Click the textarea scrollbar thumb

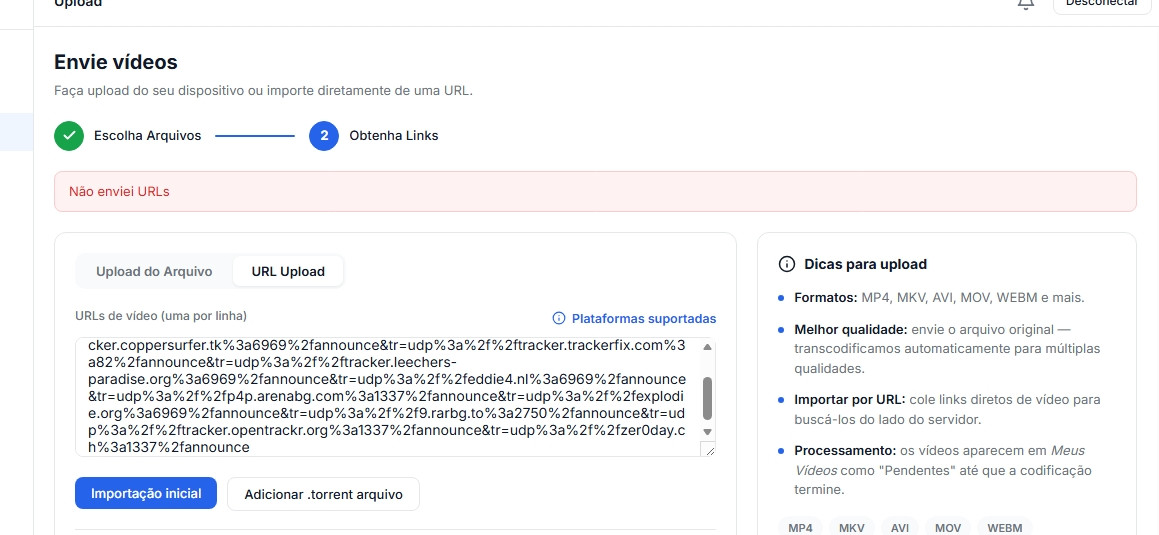(x=707, y=398)
